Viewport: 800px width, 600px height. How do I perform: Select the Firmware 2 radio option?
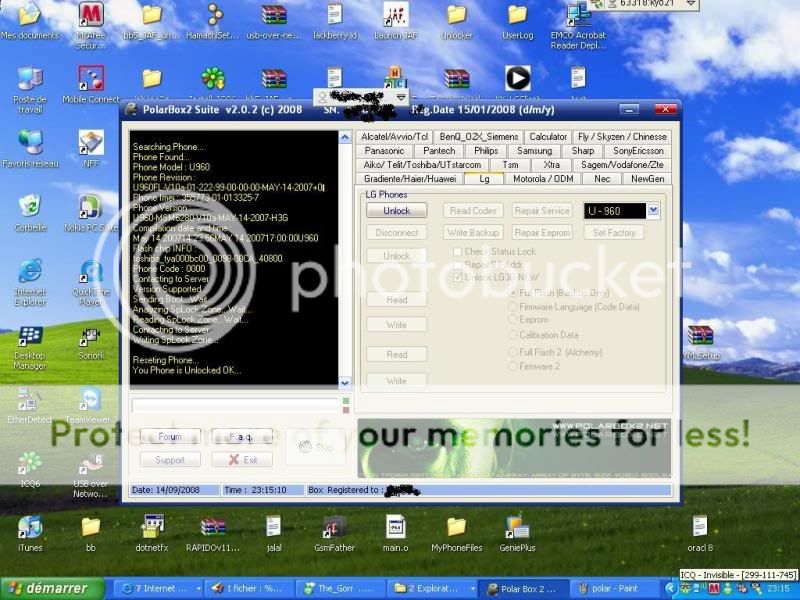(513, 366)
